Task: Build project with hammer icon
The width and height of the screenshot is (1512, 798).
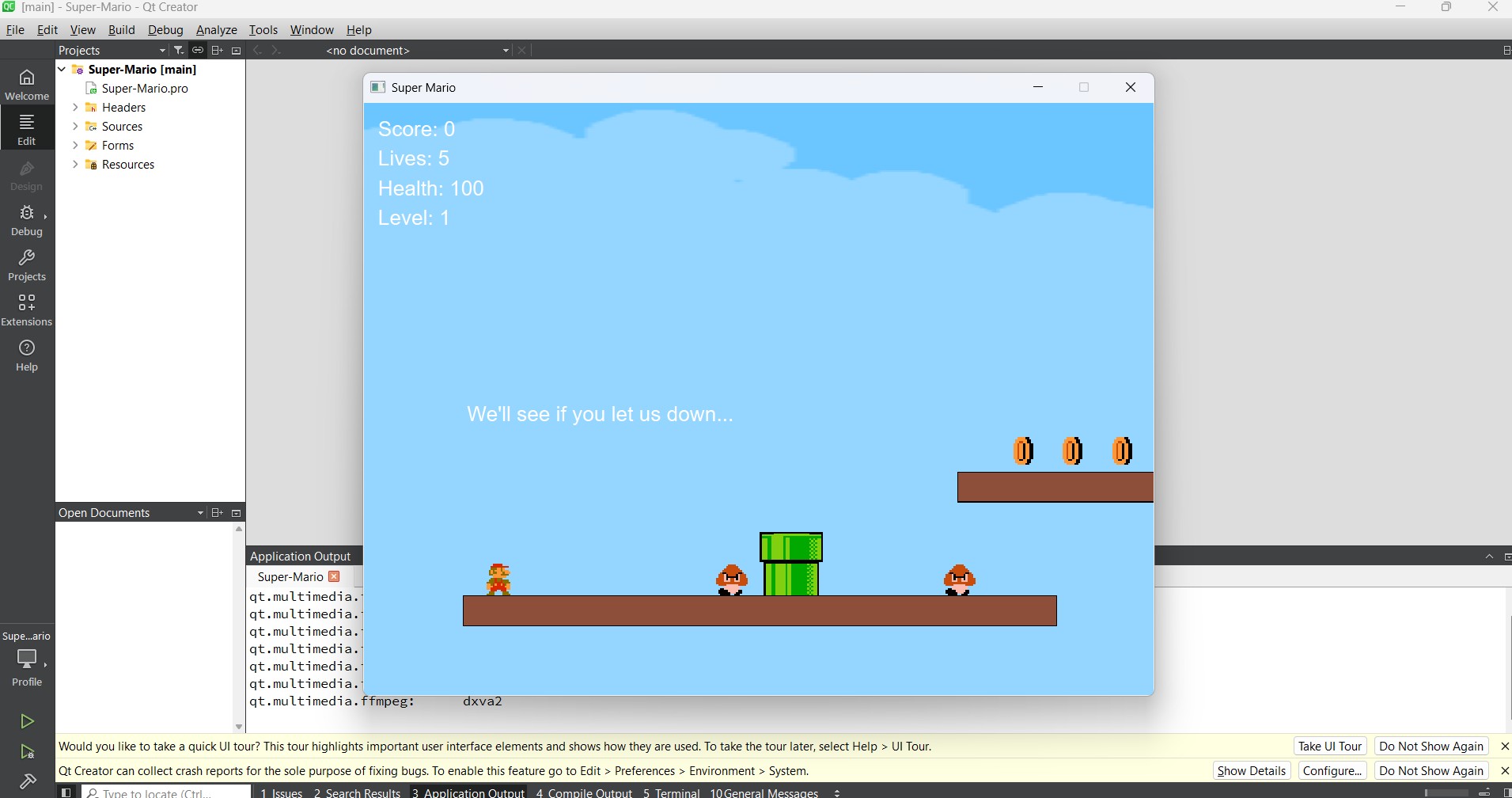Action: [x=27, y=781]
